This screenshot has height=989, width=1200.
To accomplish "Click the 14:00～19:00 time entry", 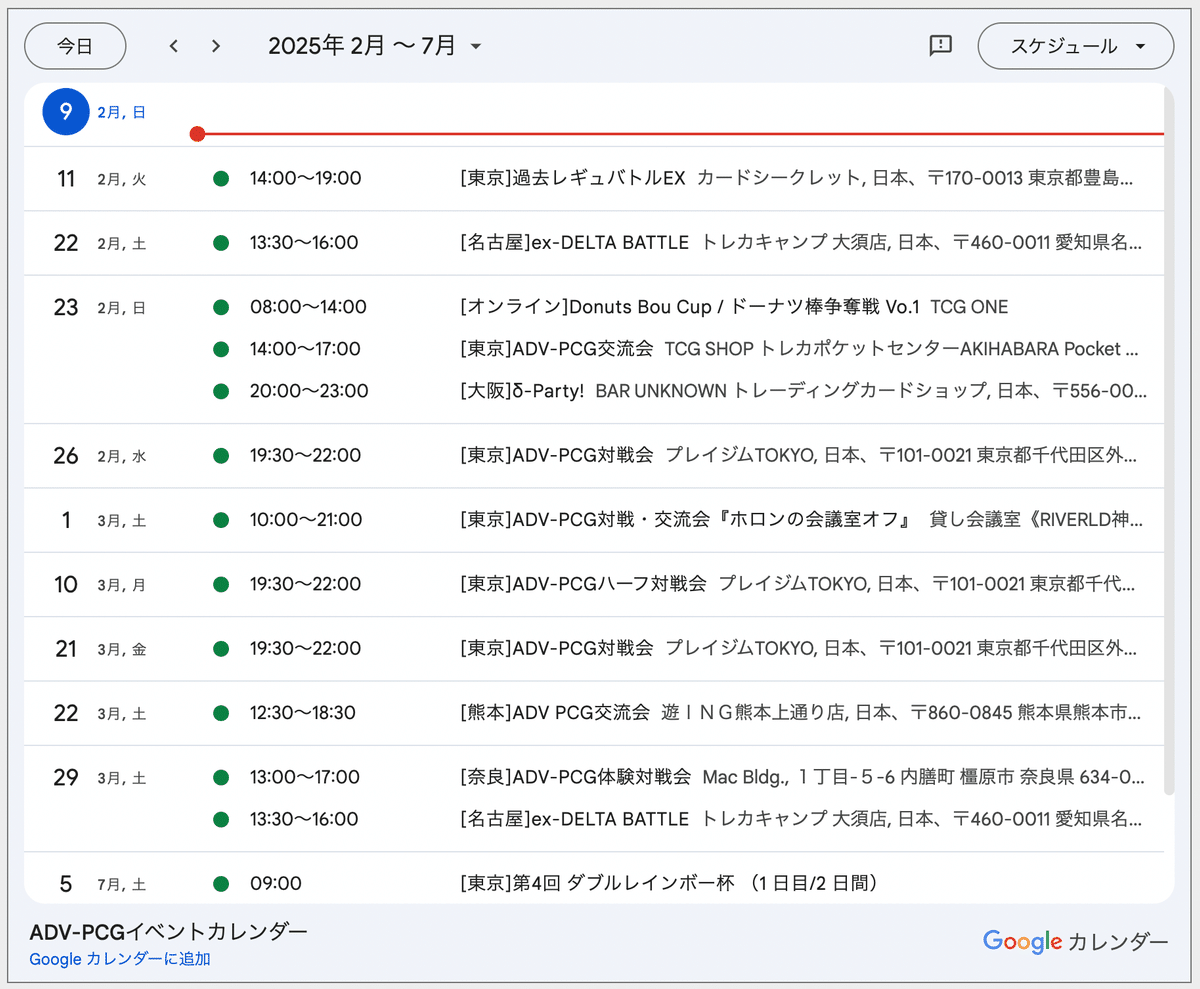I will click(x=305, y=179).
